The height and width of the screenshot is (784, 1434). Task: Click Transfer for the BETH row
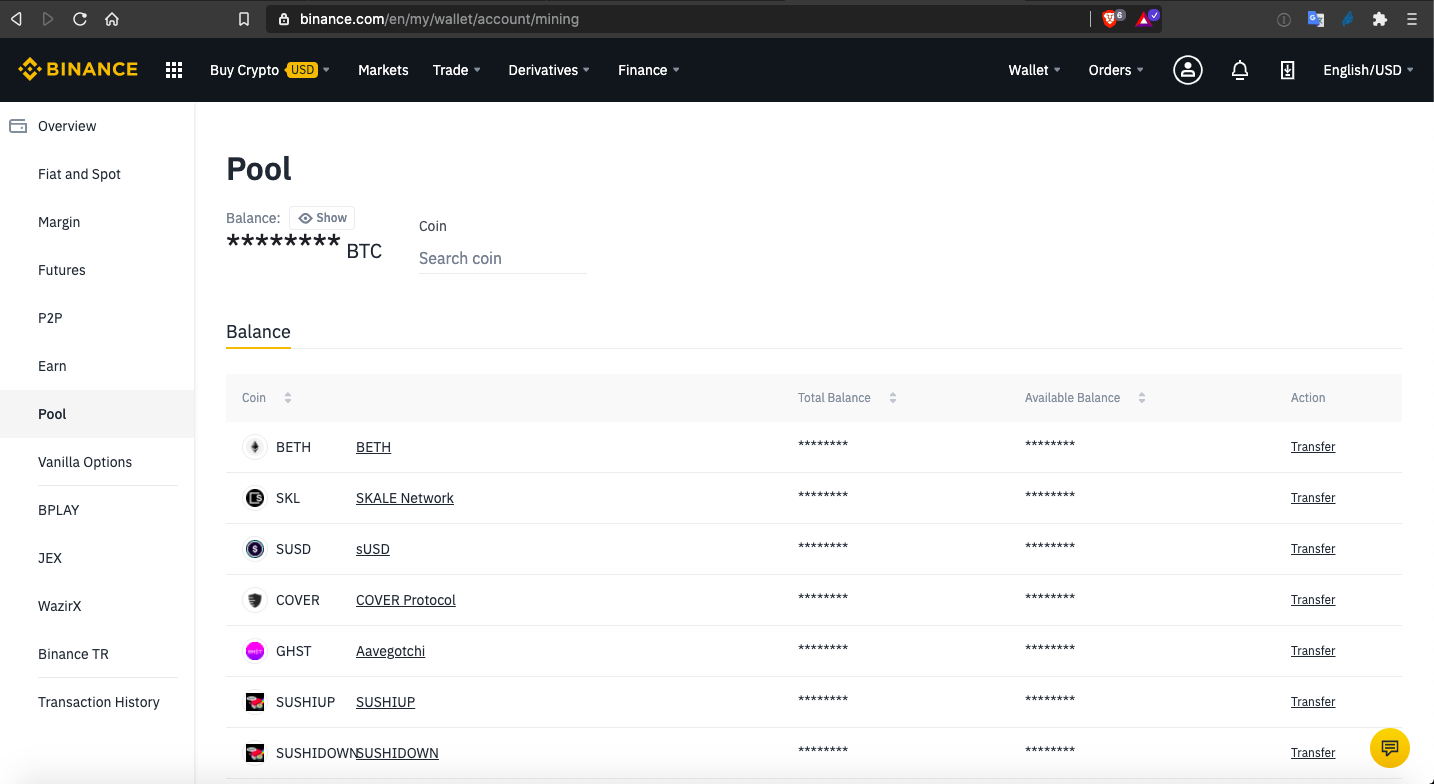click(1313, 447)
